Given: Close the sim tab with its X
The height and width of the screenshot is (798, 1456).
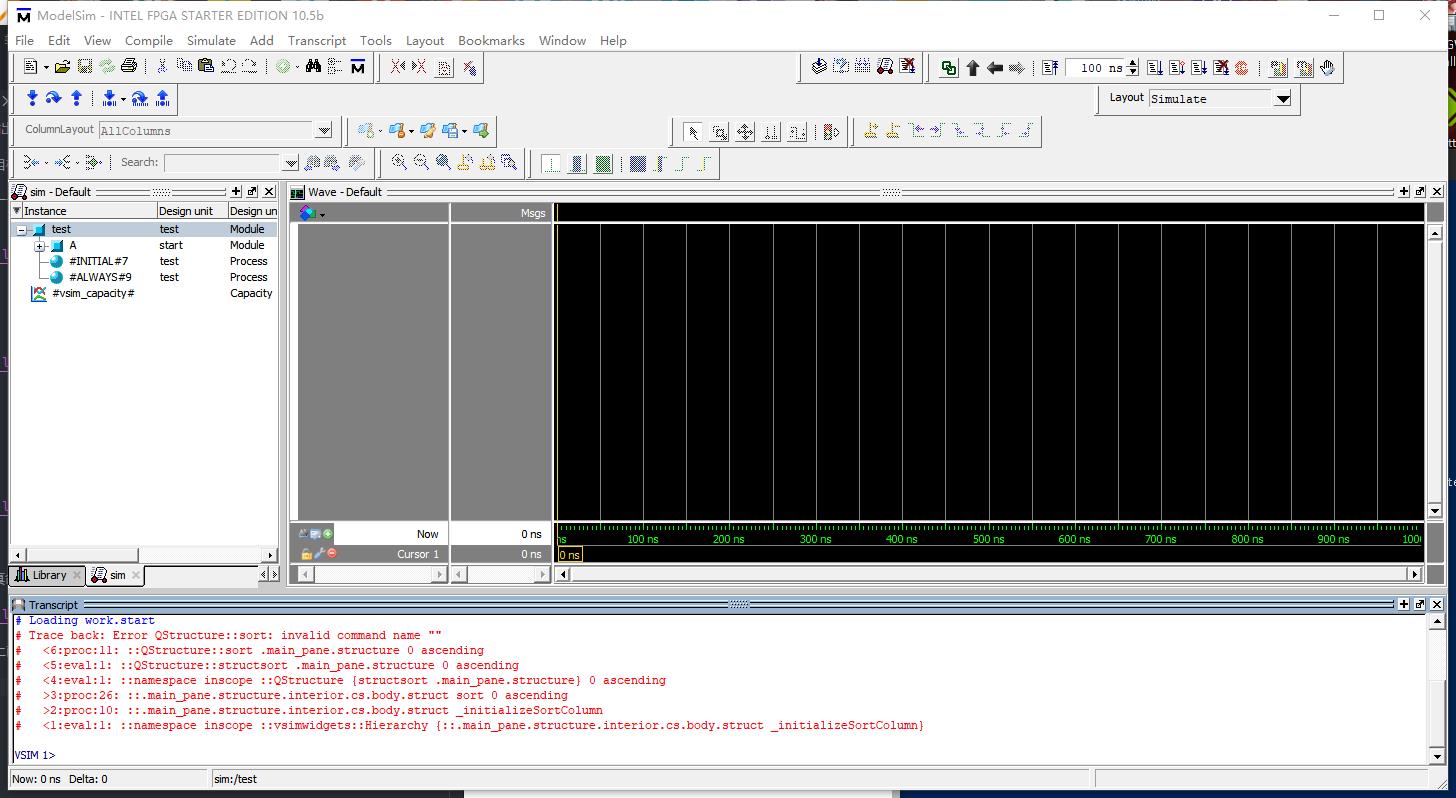Looking at the screenshot, I should pyautogui.click(x=136, y=575).
